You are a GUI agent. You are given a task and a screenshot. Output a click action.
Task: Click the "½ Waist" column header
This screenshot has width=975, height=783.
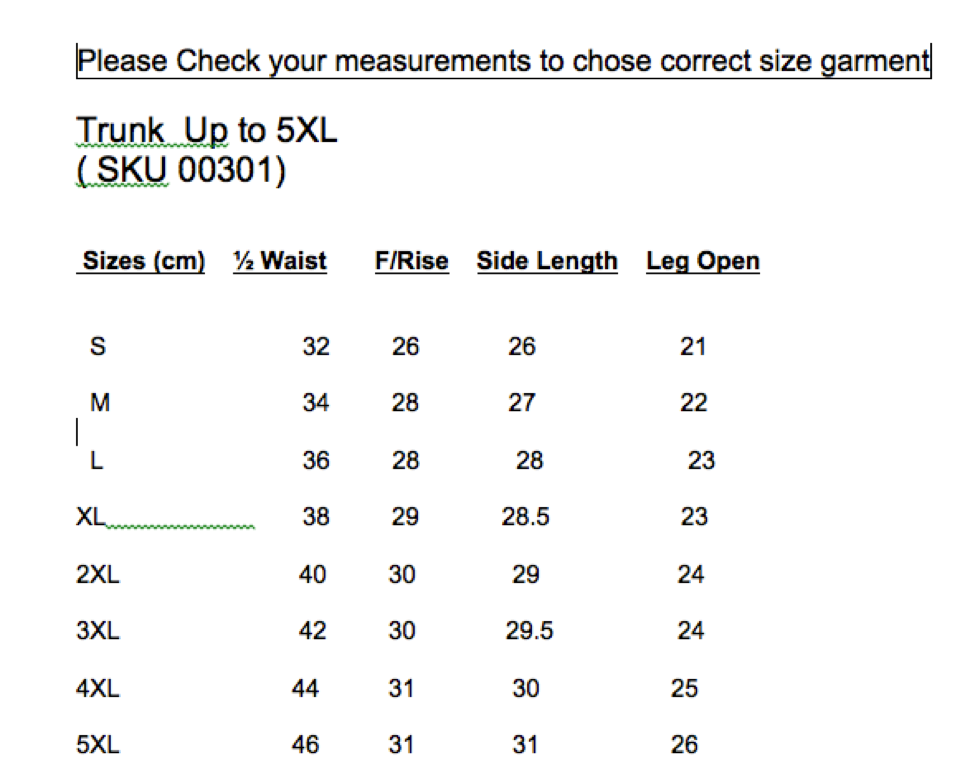coord(280,262)
